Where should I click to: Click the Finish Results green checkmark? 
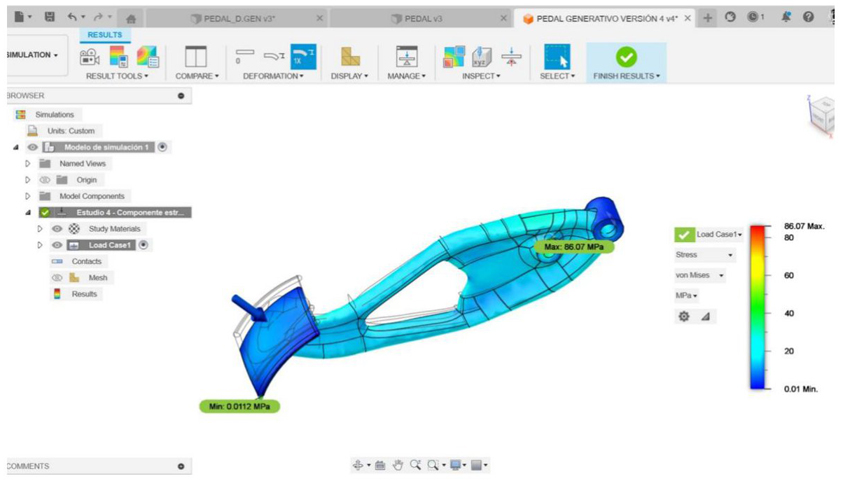(x=626, y=56)
